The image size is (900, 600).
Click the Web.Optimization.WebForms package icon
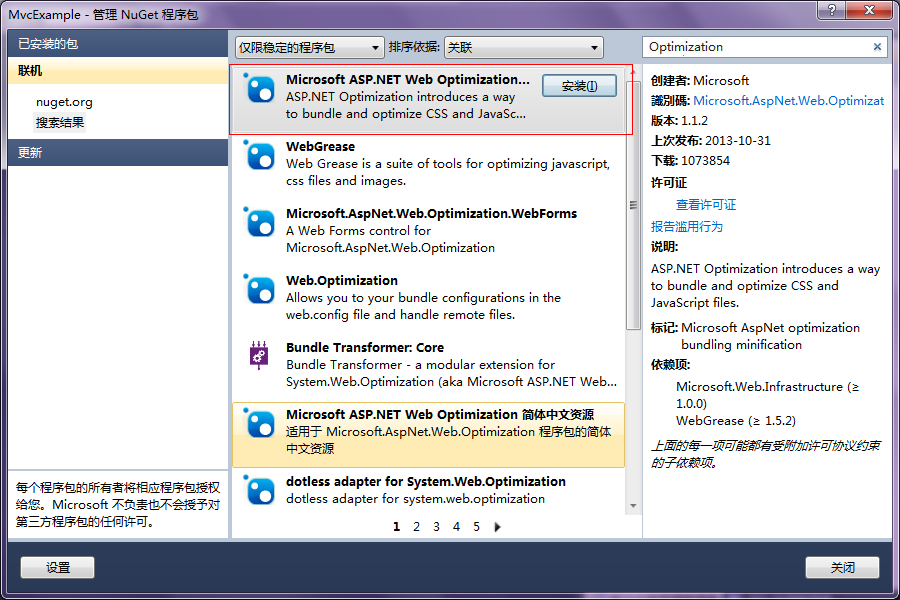[x=259, y=223]
